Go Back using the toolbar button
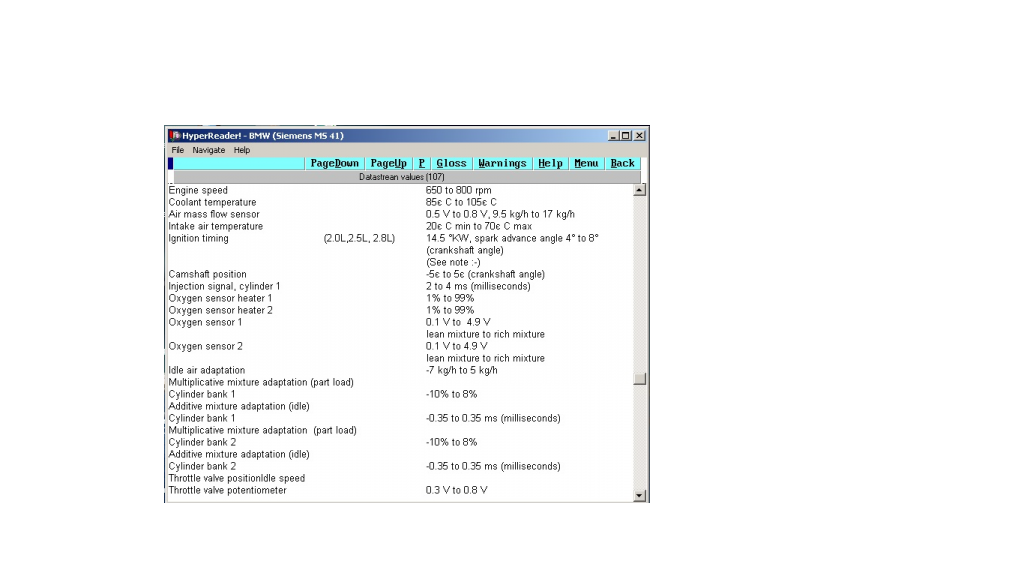 pos(622,163)
